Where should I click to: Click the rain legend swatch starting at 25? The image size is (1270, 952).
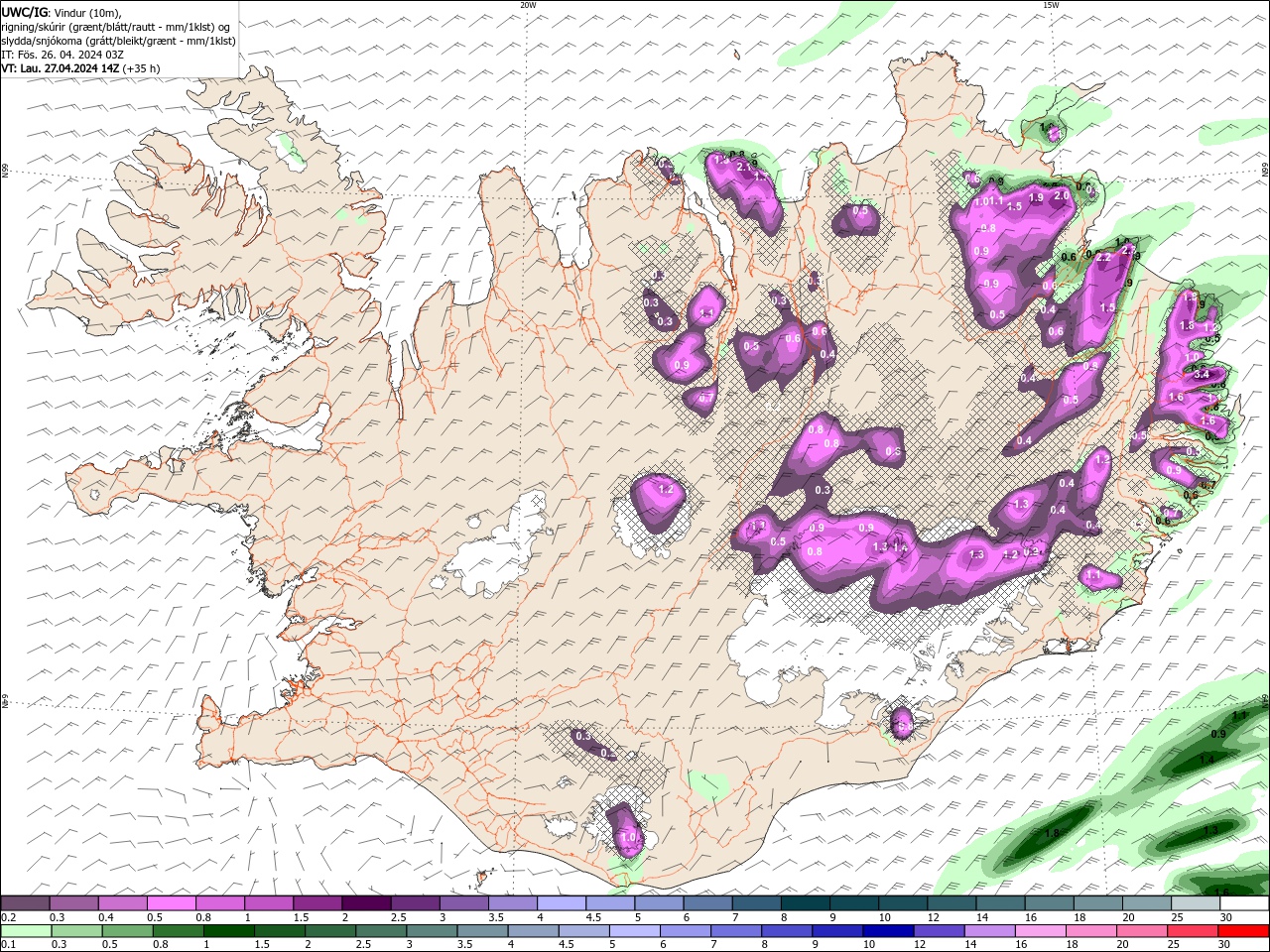pyautogui.click(x=1192, y=931)
